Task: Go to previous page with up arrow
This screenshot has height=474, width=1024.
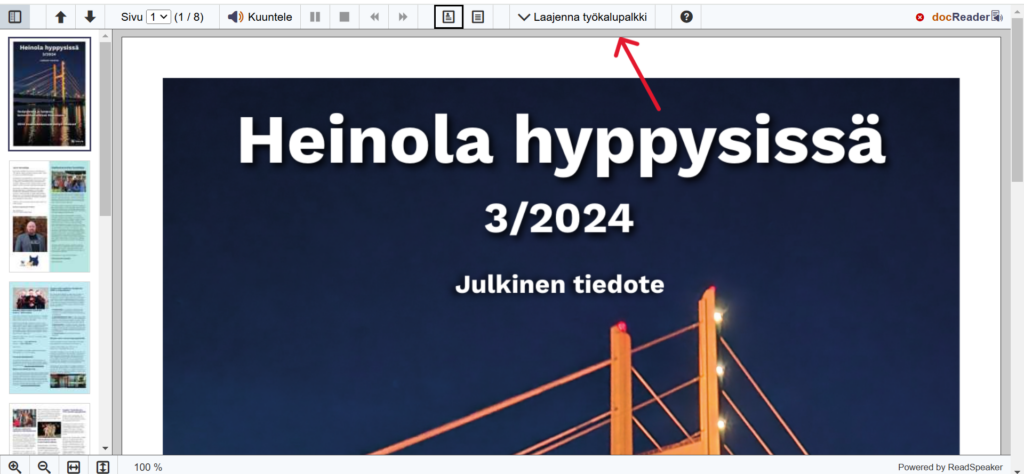Action: tap(60, 17)
